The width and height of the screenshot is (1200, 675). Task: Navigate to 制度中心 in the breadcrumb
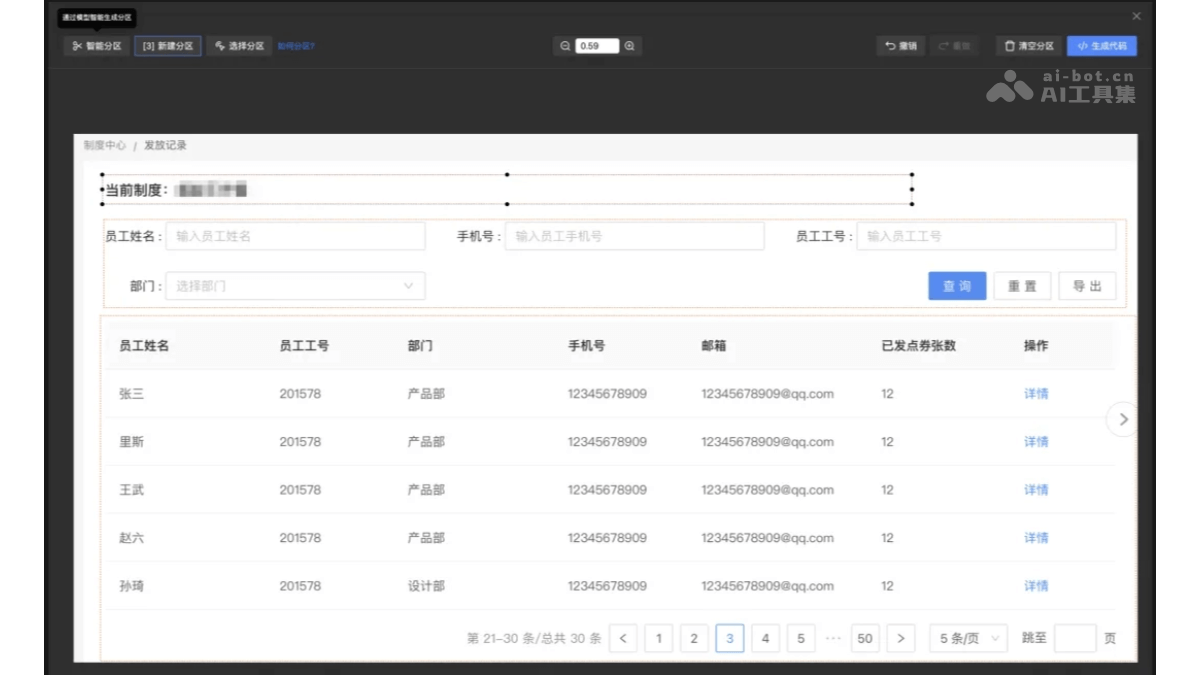pyautogui.click(x=103, y=145)
